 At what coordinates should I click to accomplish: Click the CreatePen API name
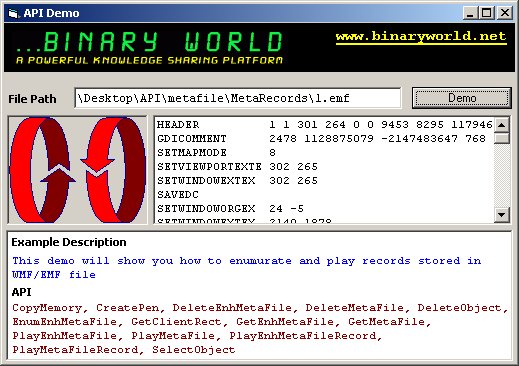[x=128, y=308]
